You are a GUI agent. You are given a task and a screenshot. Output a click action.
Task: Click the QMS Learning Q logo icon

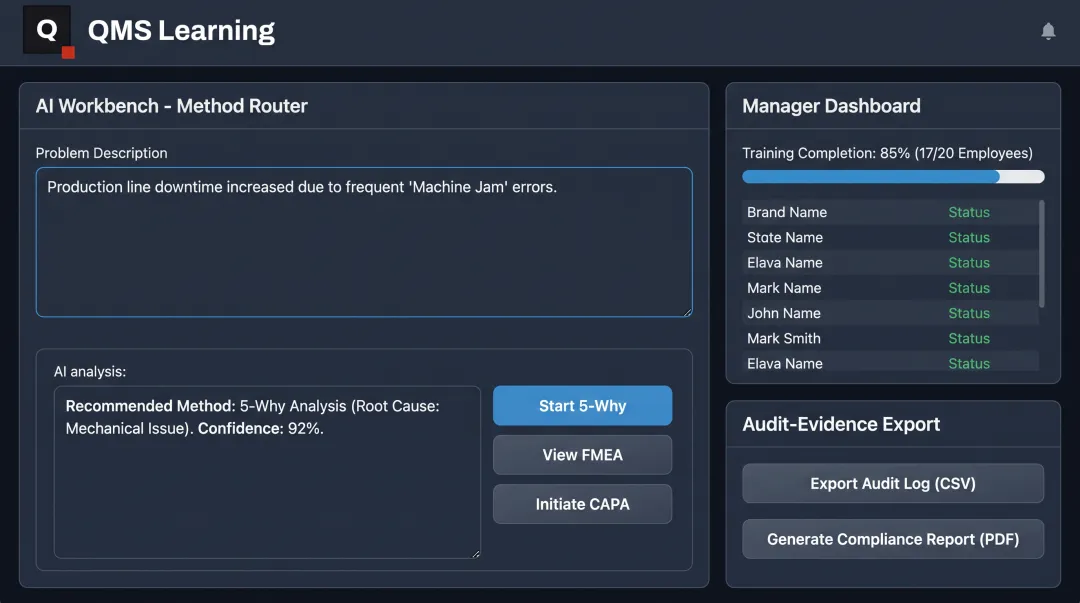click(48, 30)
